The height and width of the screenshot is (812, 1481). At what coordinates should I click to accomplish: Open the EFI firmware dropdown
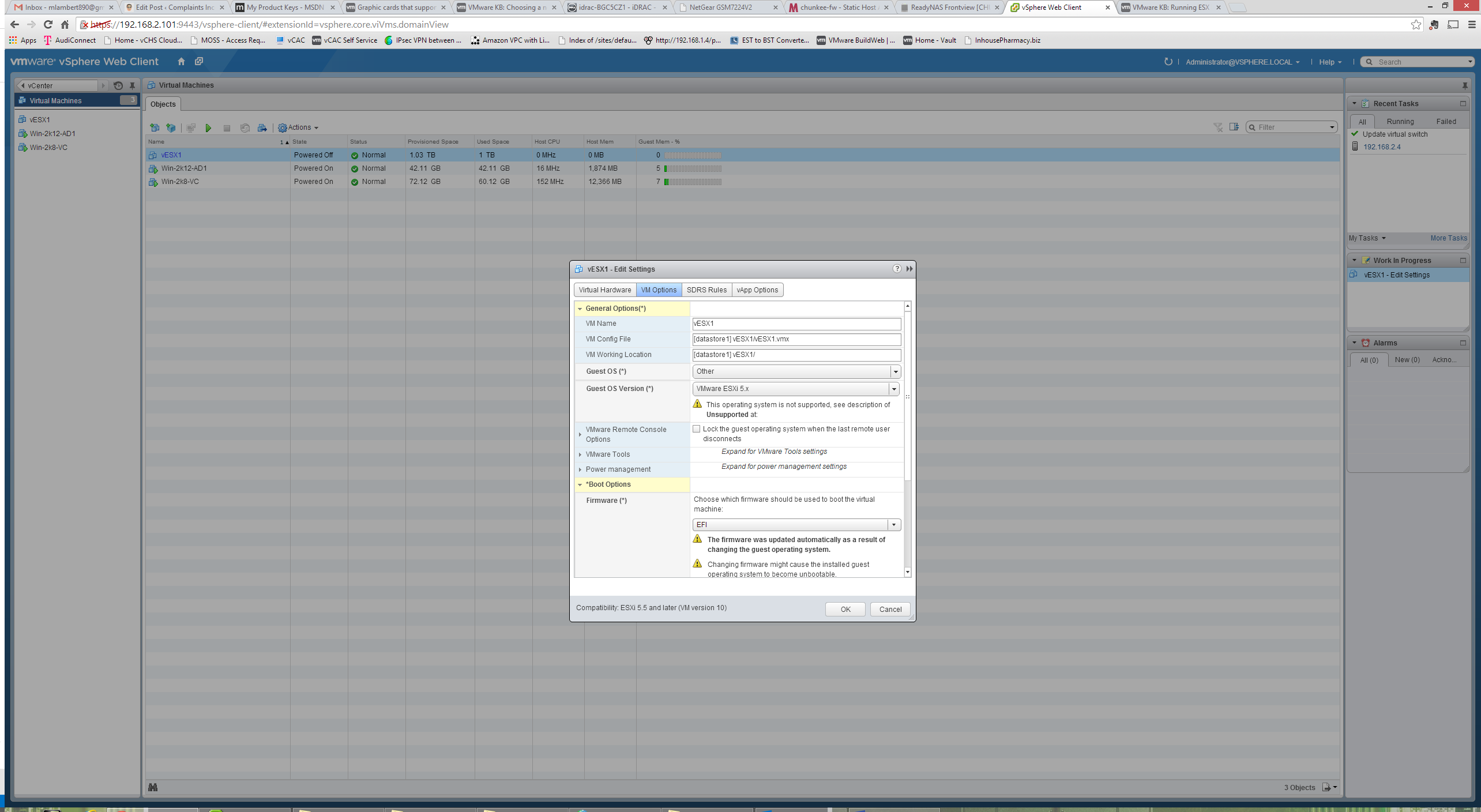tap(893, 525)
